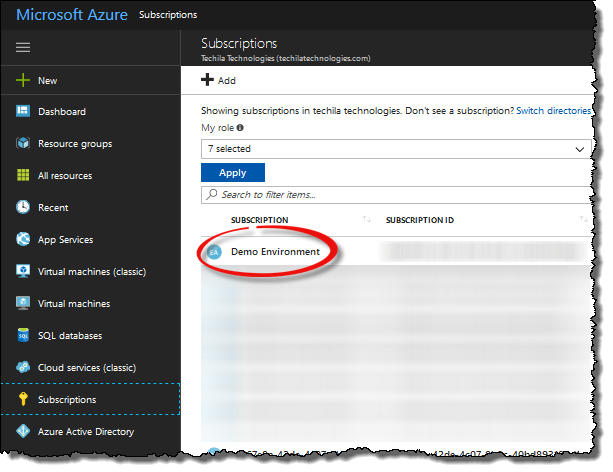The image size is (613, 472).
Task: Open Virtual machines (classic) menu item
Action: click(x=90, y=271)
